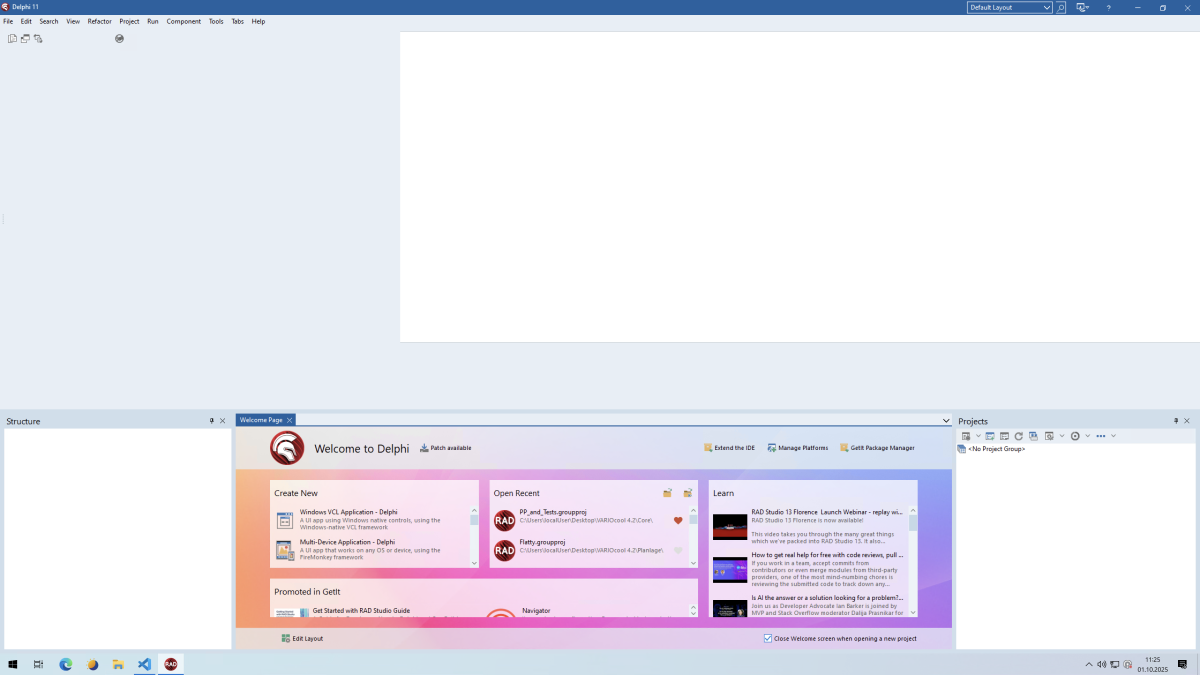The image size is (1200, 675).
Task: Pin the Structure panel
Action: [211, 421]
